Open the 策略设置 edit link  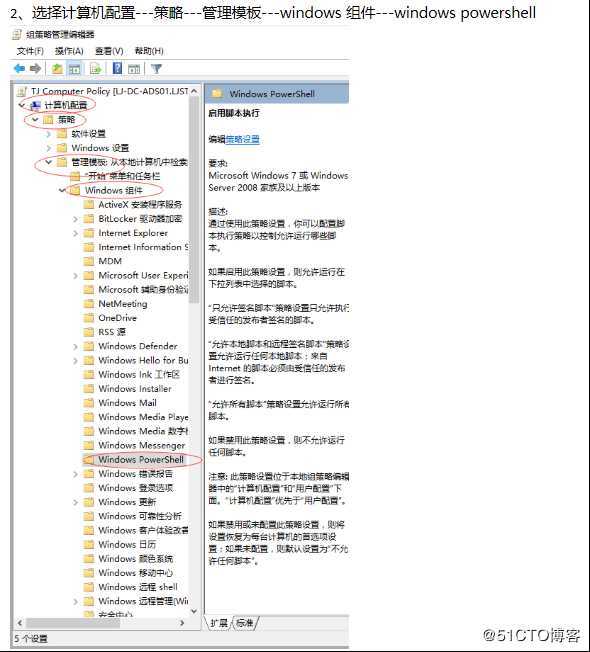coord(242,139)
